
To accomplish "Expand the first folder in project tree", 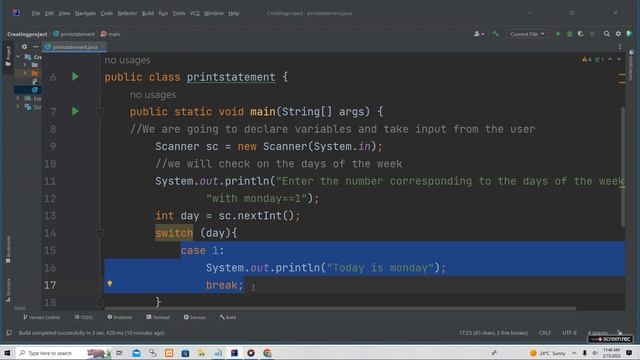I will (25, 65).
